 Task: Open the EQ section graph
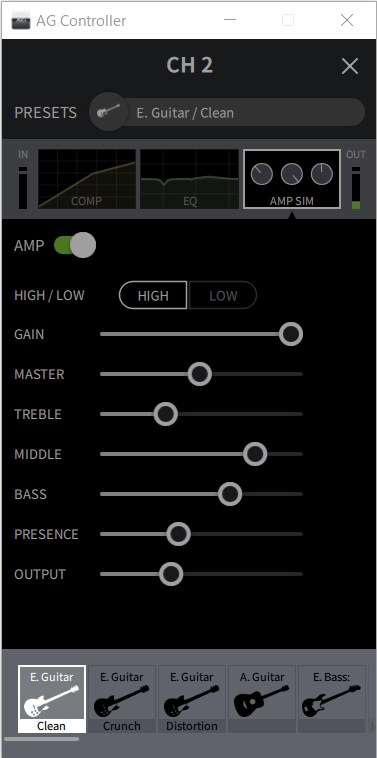pyautogui.click(x=189, y=179)
